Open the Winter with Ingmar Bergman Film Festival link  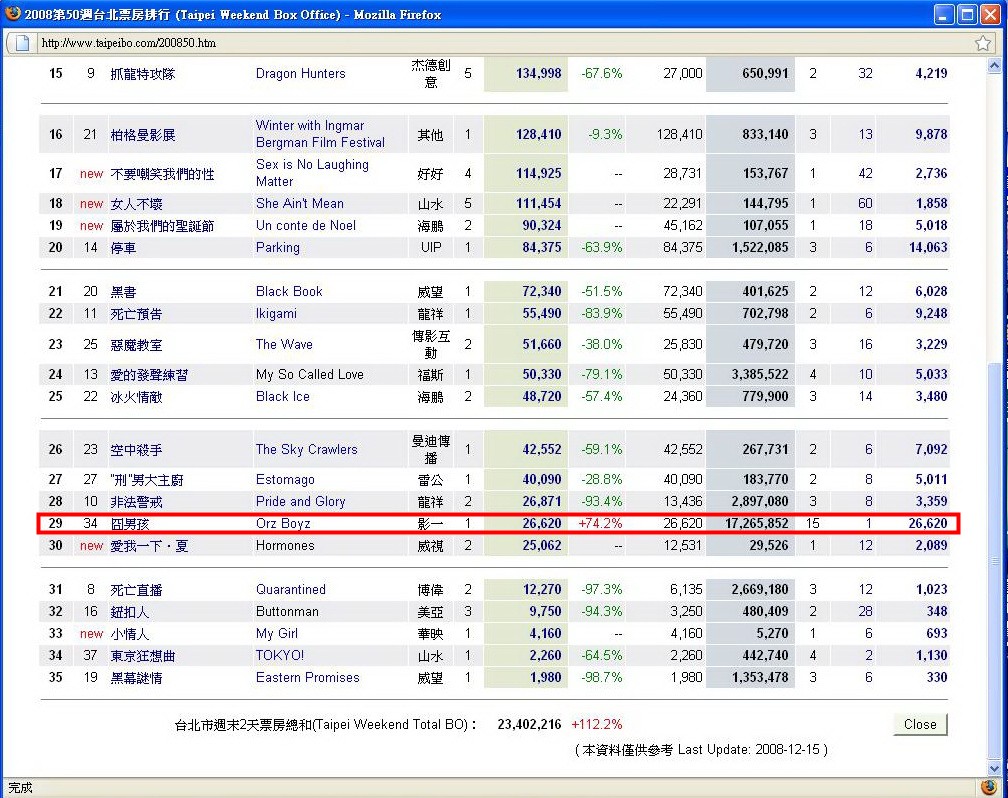pos(320,134)
